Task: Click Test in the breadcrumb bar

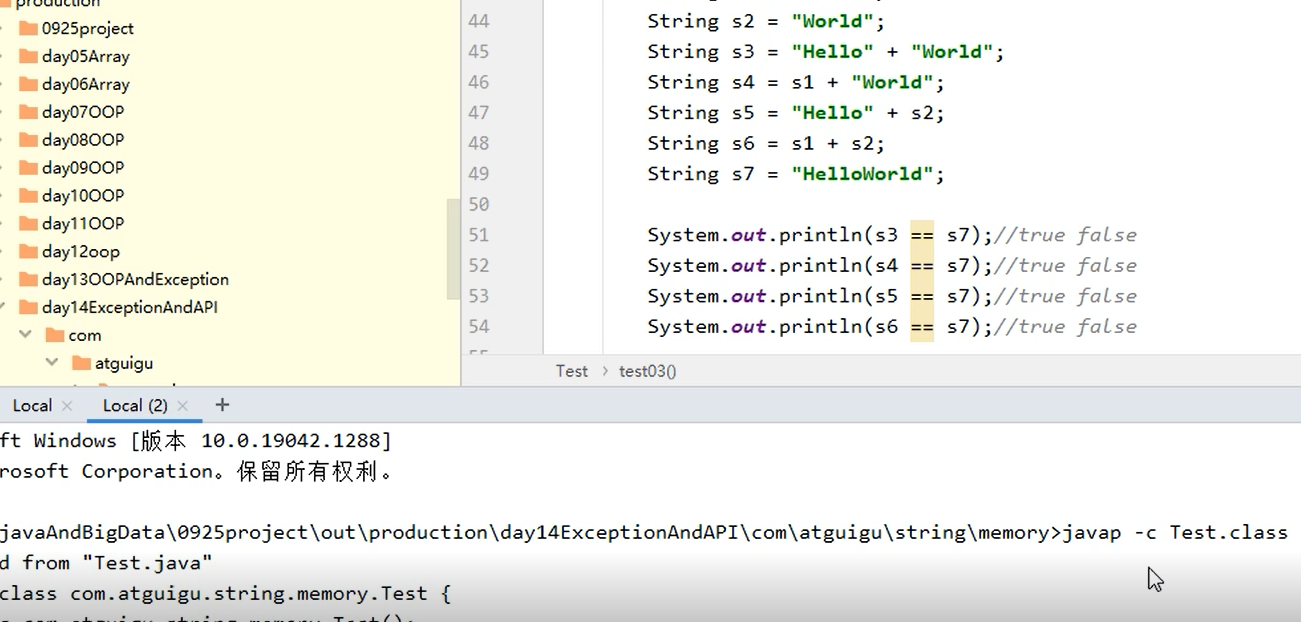Action: (x=572, y=371)
